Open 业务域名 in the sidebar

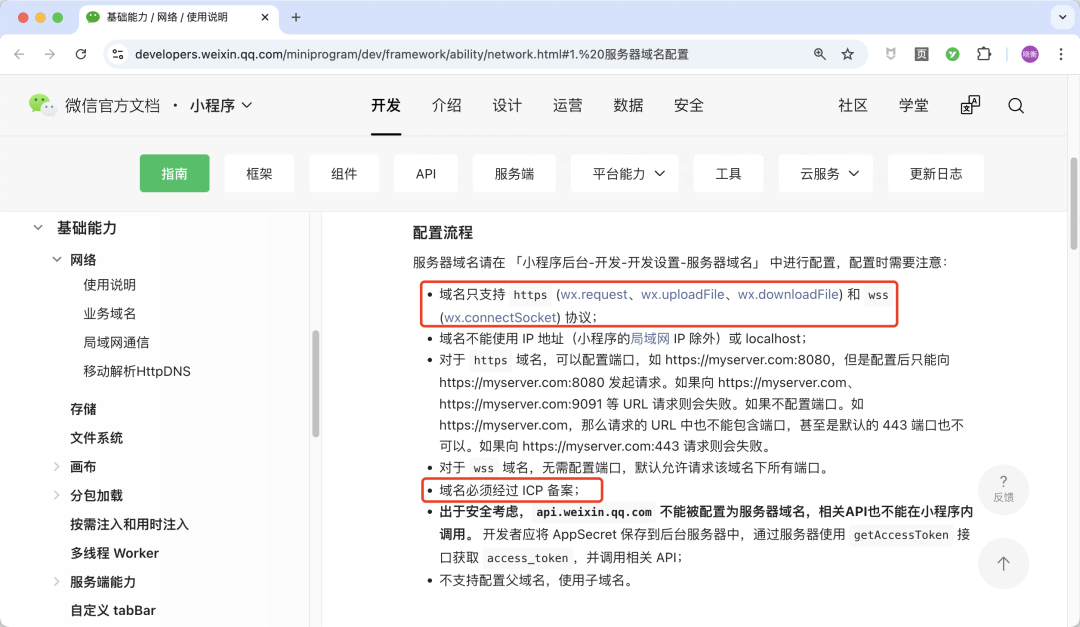pos(110,314)
